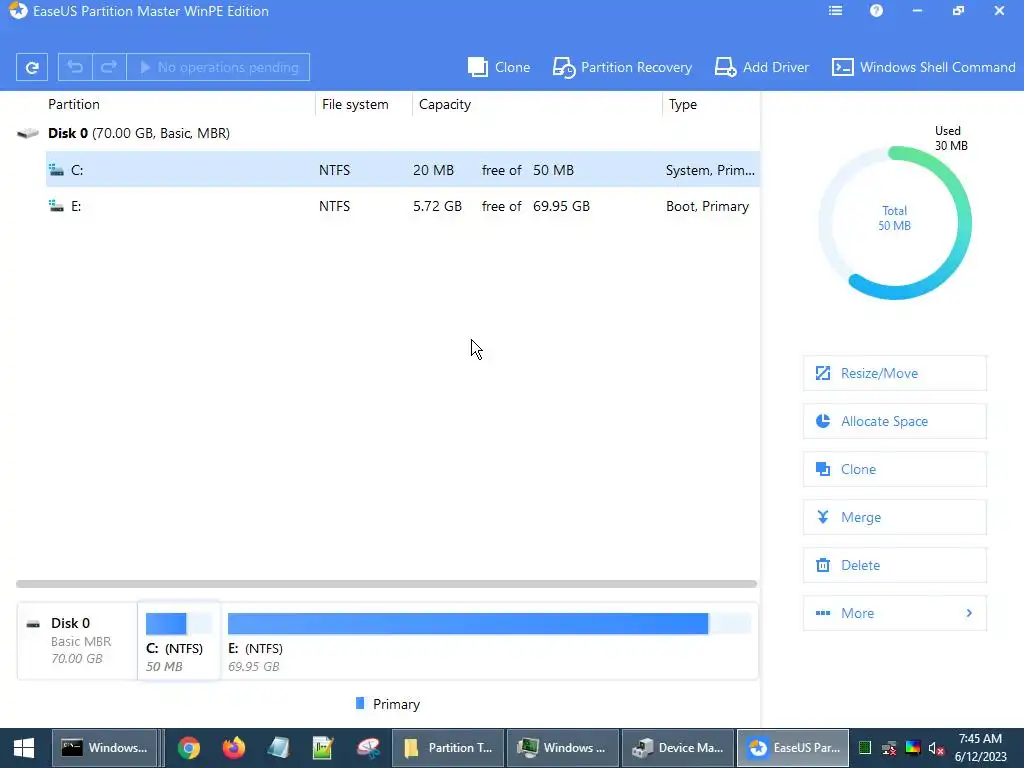Click the Clone button in side panel
1024x768 pixels.
(894, 469)
